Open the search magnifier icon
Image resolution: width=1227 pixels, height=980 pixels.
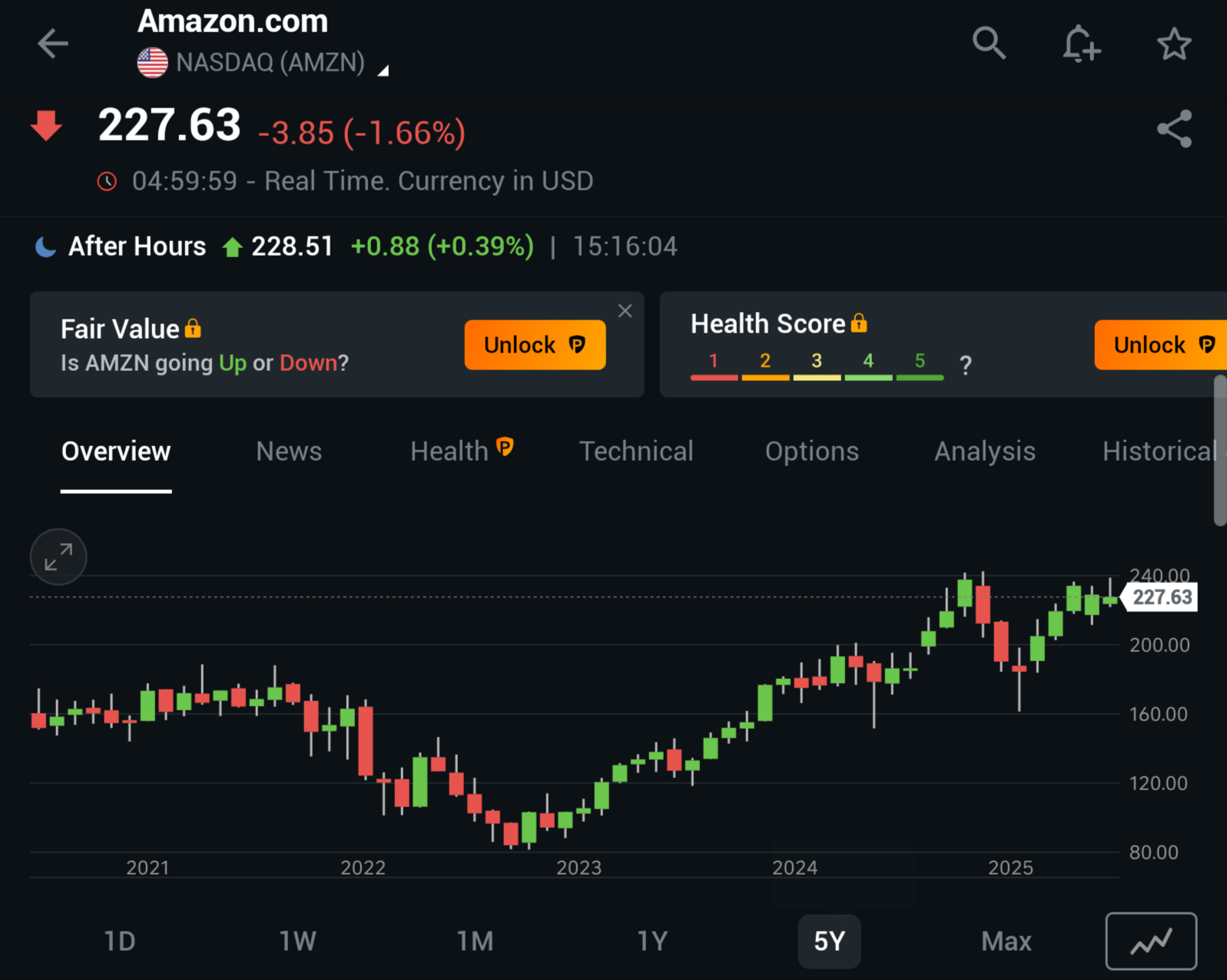click(989, 43)
